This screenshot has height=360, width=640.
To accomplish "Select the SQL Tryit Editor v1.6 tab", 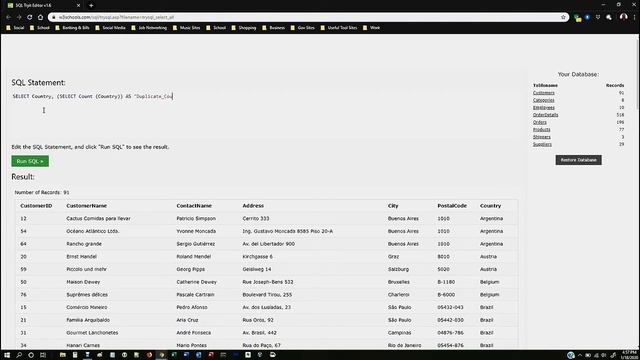I will pyautogui.click(x=43, y=5).
